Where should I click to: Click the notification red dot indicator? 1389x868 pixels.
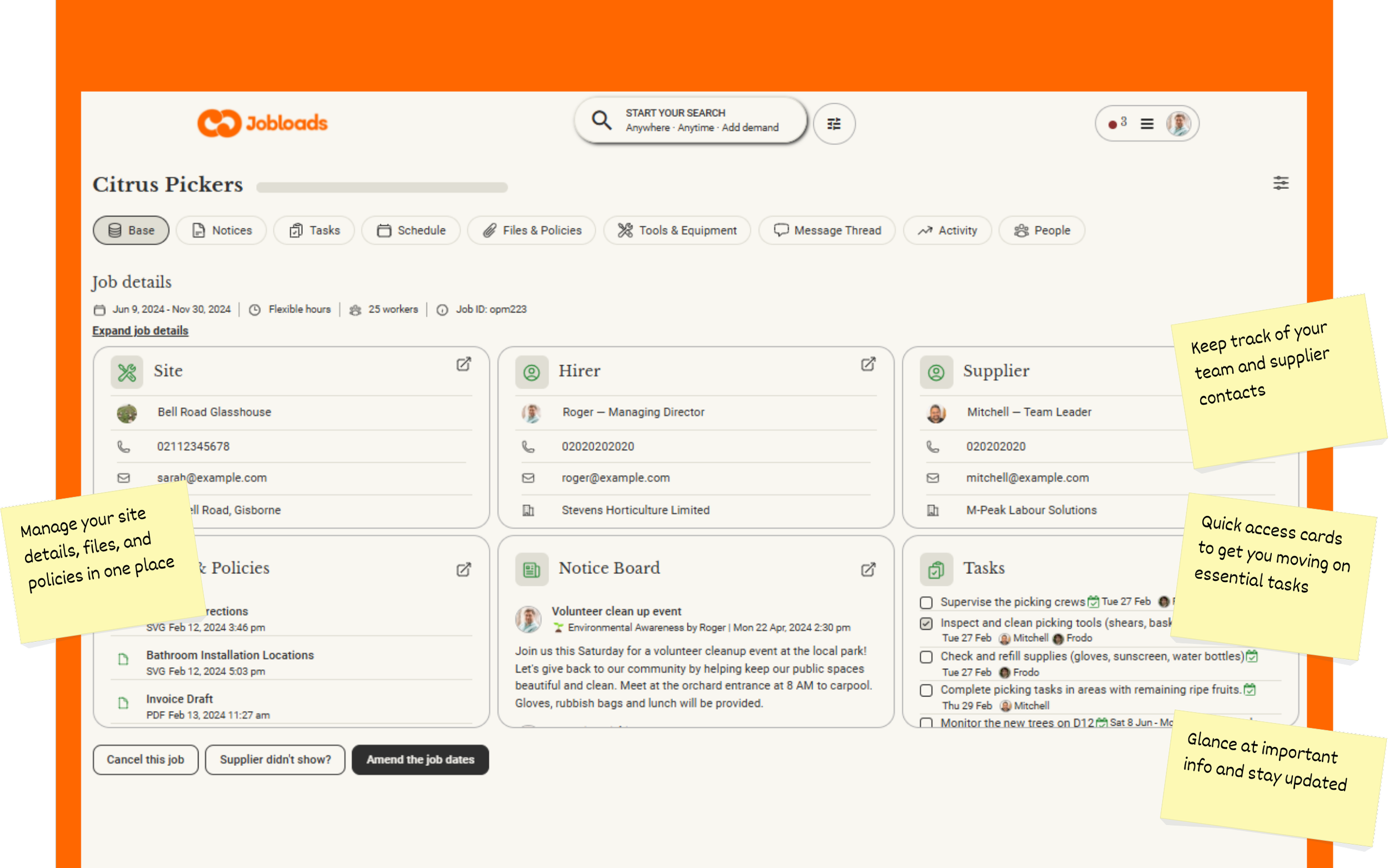[x=1112, y=124]
